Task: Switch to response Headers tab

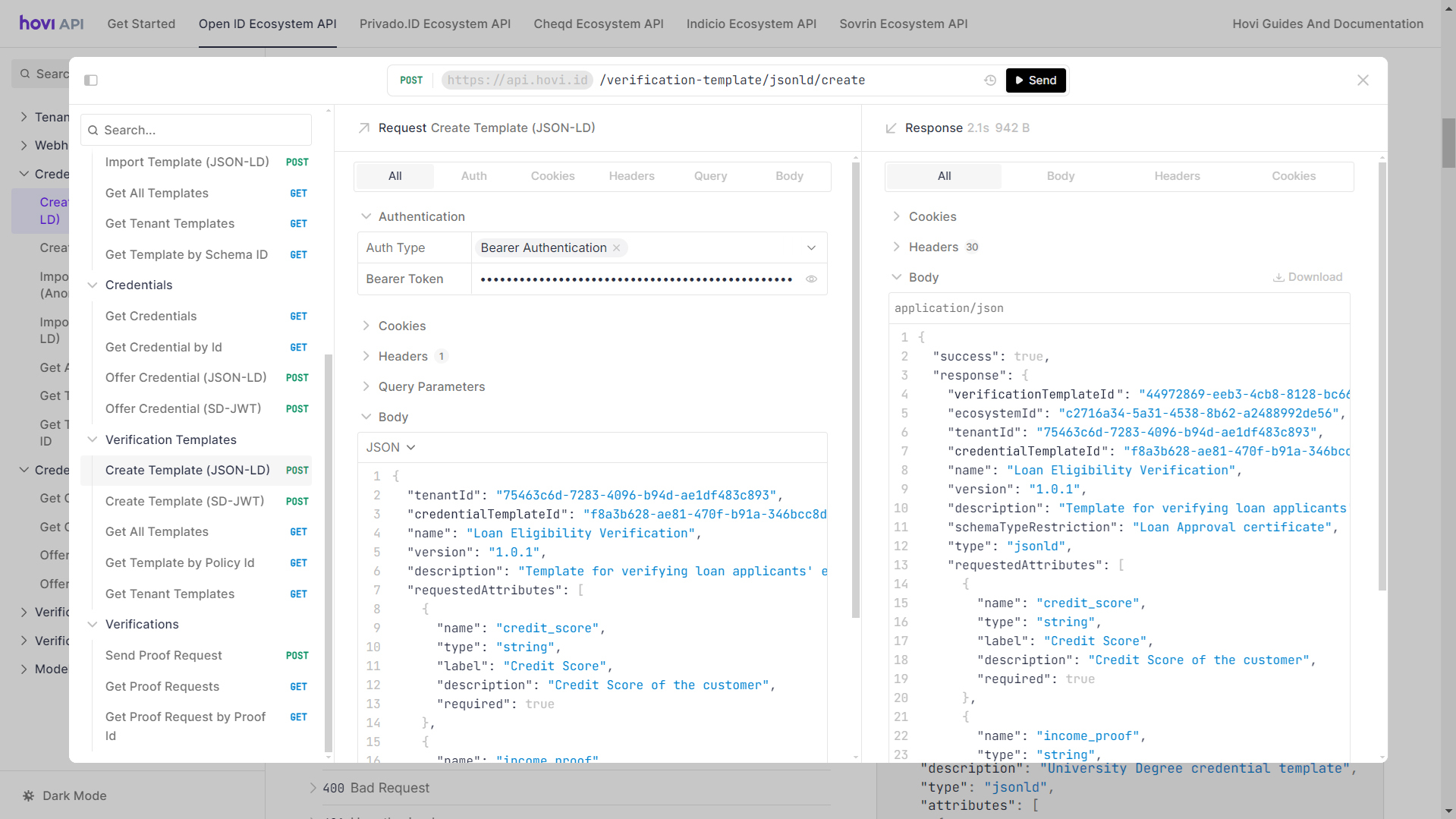Action: pyautogui.click(x=1177, y=176)
